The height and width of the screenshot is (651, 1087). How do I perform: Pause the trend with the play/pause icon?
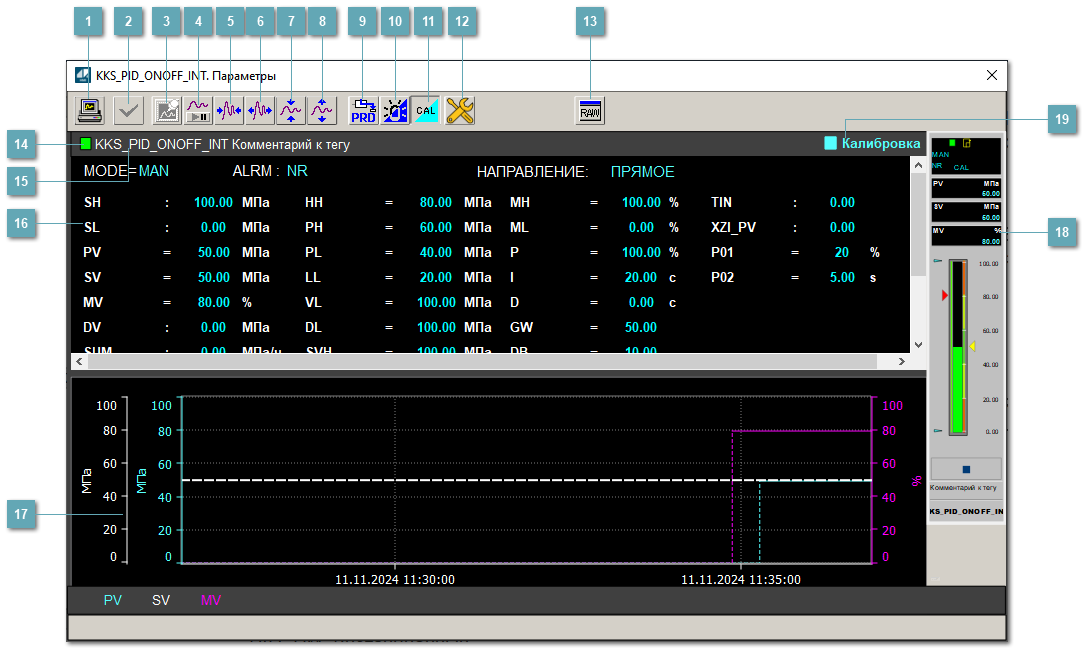coord(198,110)
